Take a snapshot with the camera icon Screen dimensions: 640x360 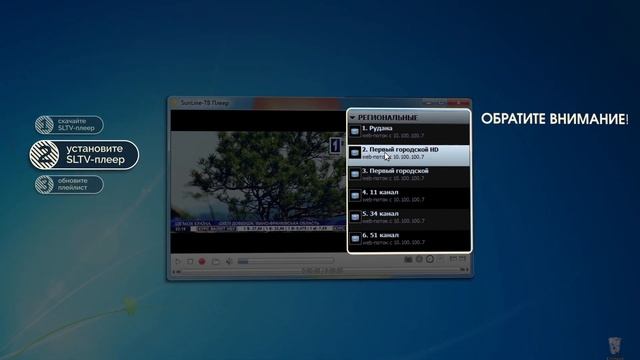408,259
